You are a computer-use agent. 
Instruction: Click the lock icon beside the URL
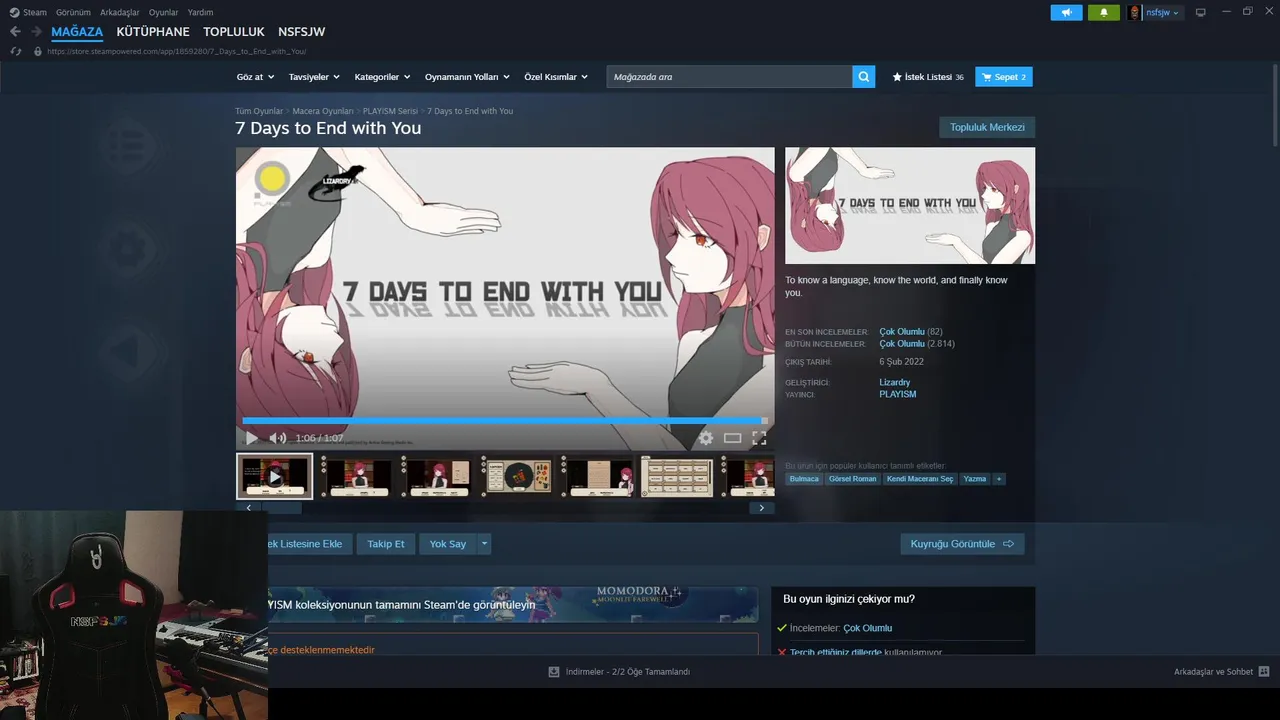pos(38,51)
